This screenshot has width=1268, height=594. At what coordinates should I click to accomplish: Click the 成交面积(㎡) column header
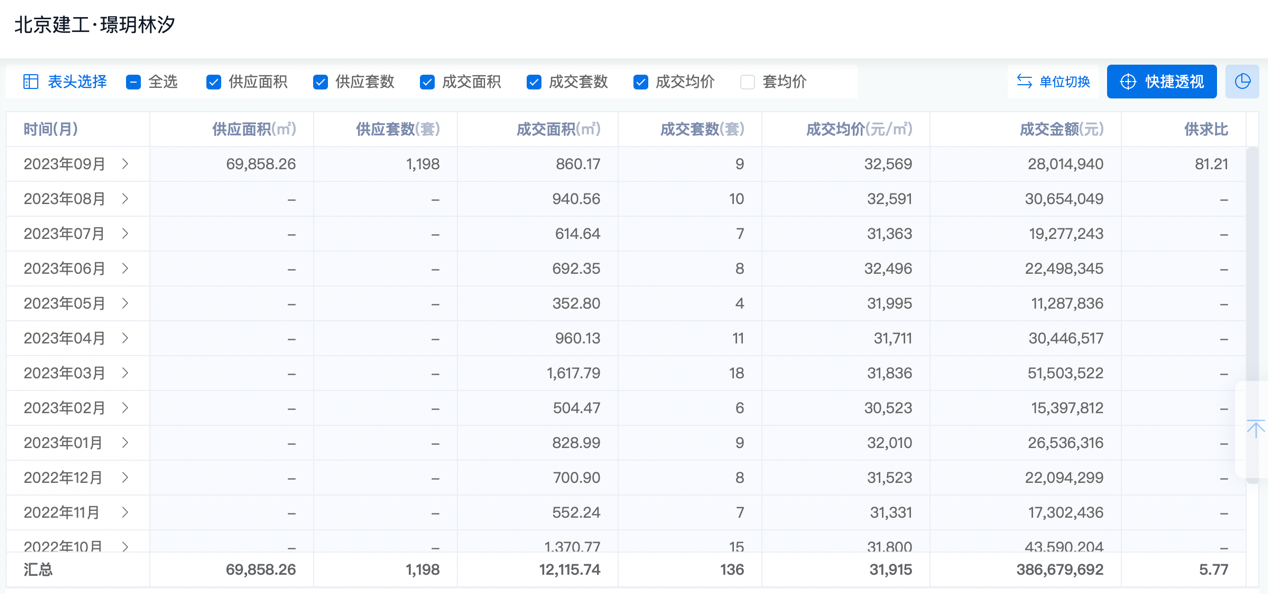coord(538,129)
